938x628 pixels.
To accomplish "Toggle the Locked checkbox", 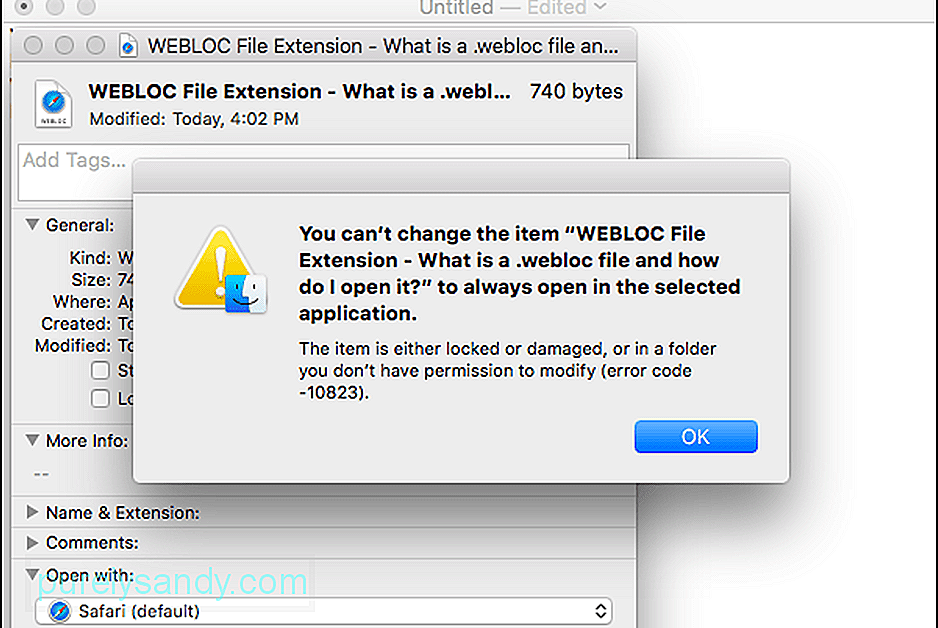I will (x=100, y=398).
